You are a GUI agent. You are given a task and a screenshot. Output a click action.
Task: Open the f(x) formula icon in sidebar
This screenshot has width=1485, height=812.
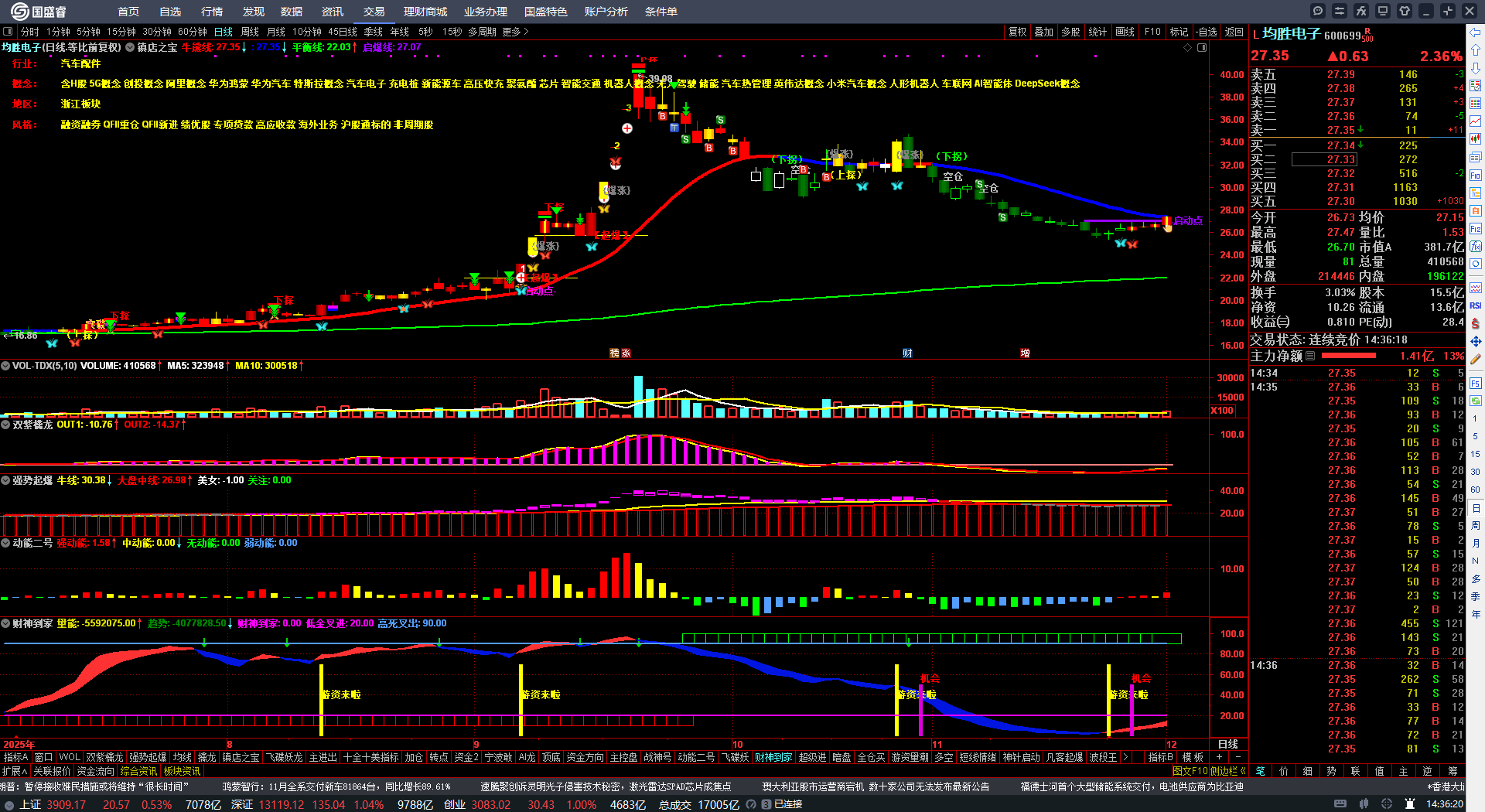coord(1476,247)
